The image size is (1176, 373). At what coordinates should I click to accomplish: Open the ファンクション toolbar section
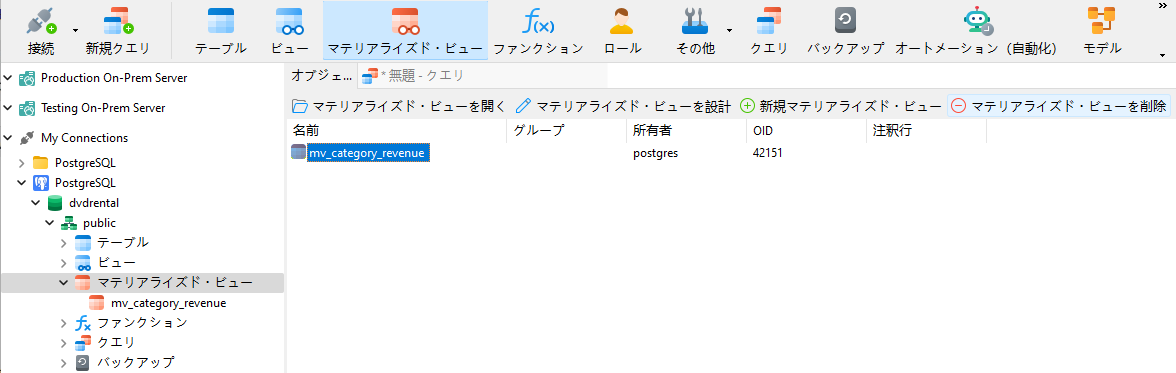point(538,30)
